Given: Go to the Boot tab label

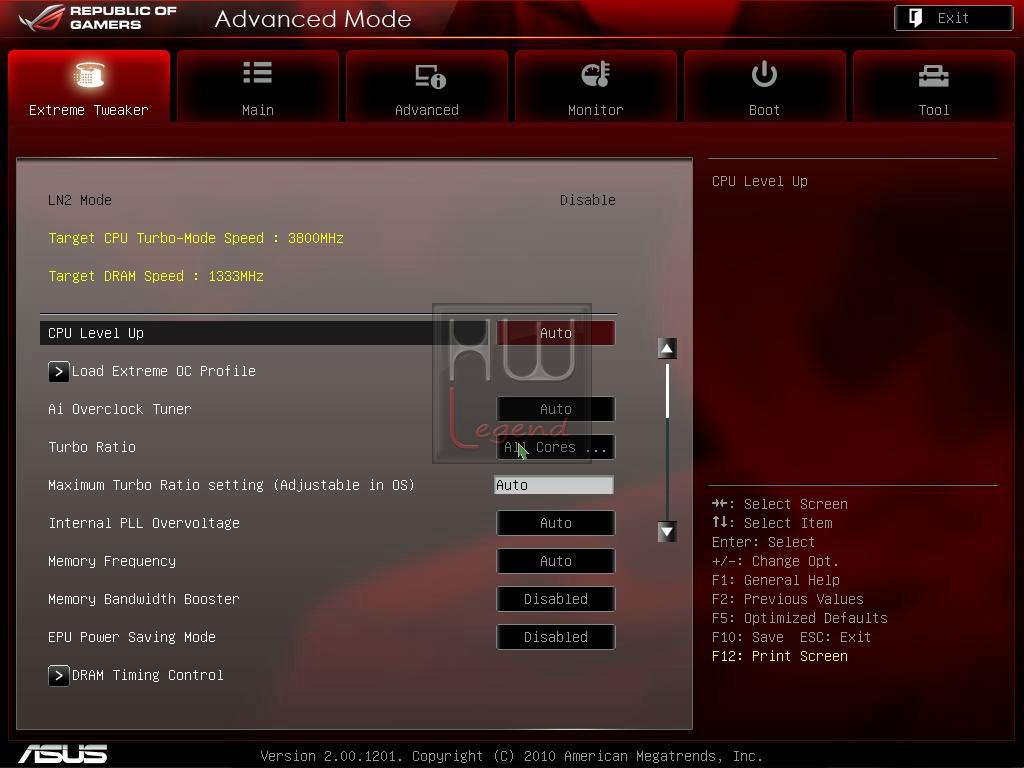Looking at the screenshot, I should tap(764, 110).
